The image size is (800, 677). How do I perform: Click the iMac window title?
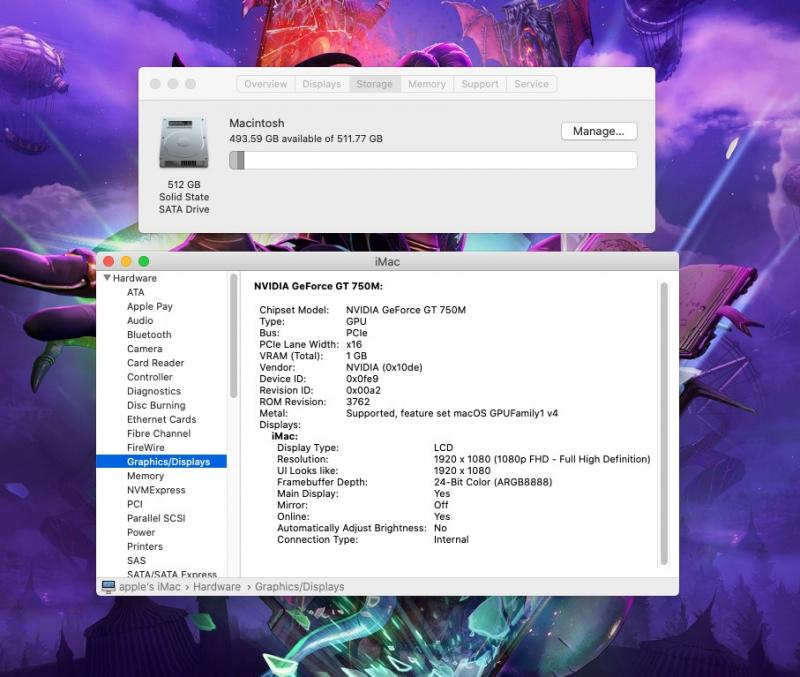(387, 262)
